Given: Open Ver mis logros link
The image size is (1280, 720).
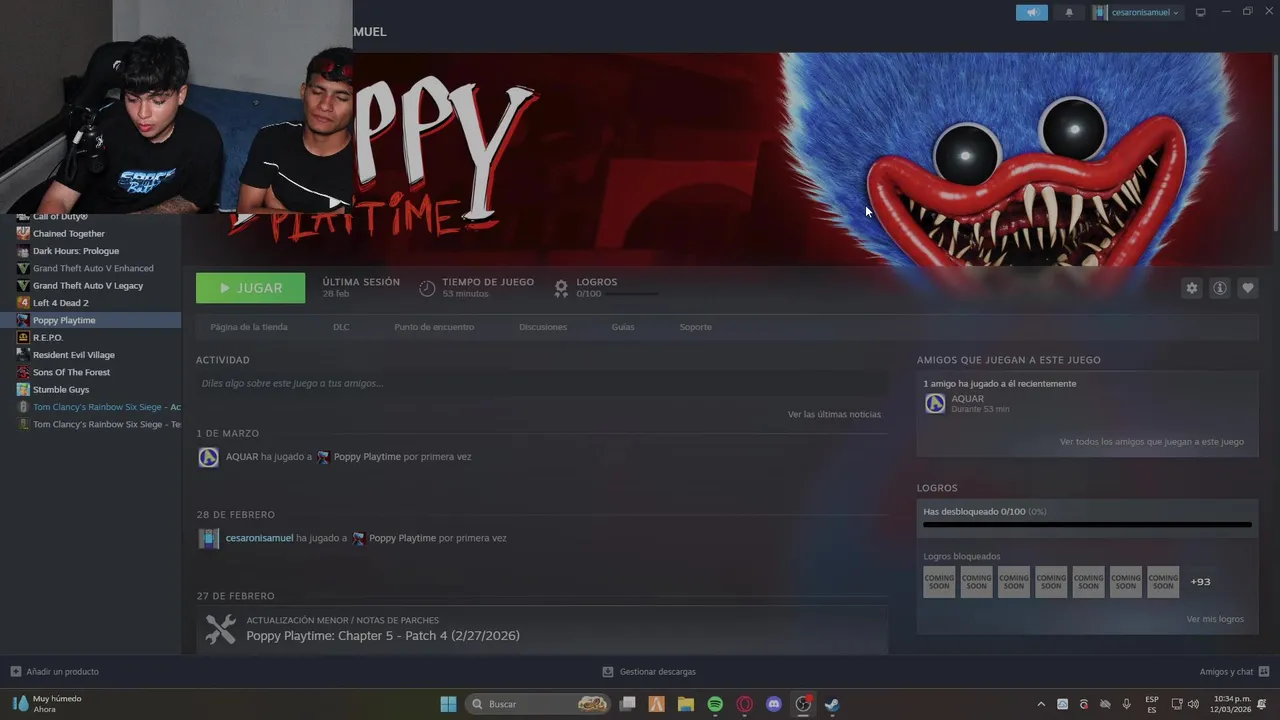Looking at the screenshot, I should (1215, 619).
